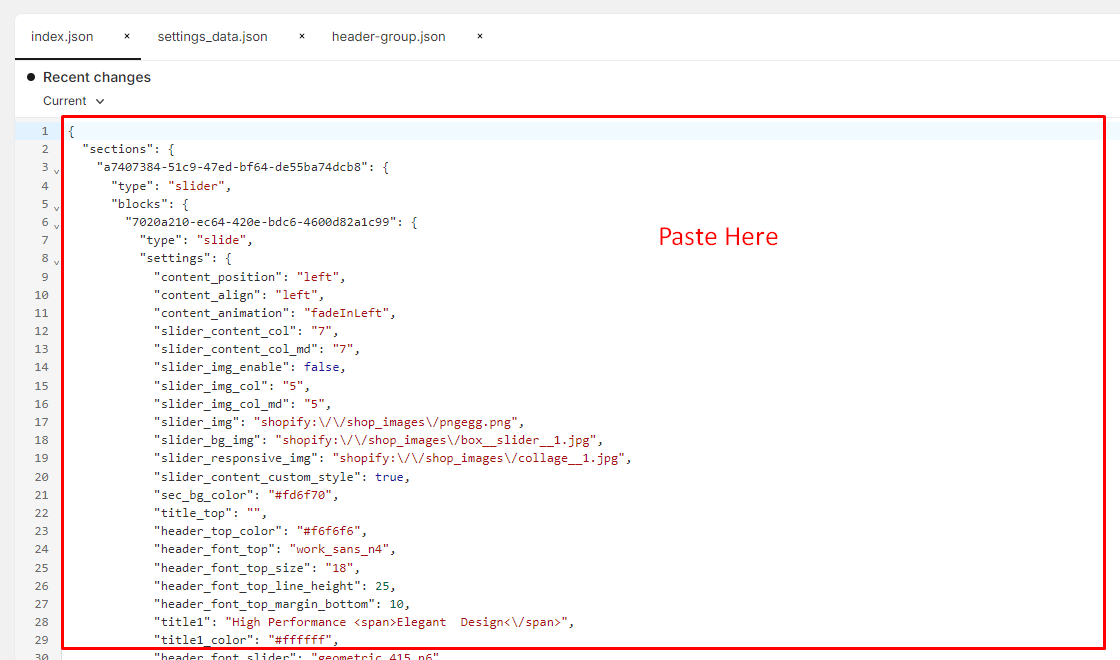Open the Current version dropdown
Image resolution: width=1120 pixels, height=660 pixels.
(x=73, y=101)
